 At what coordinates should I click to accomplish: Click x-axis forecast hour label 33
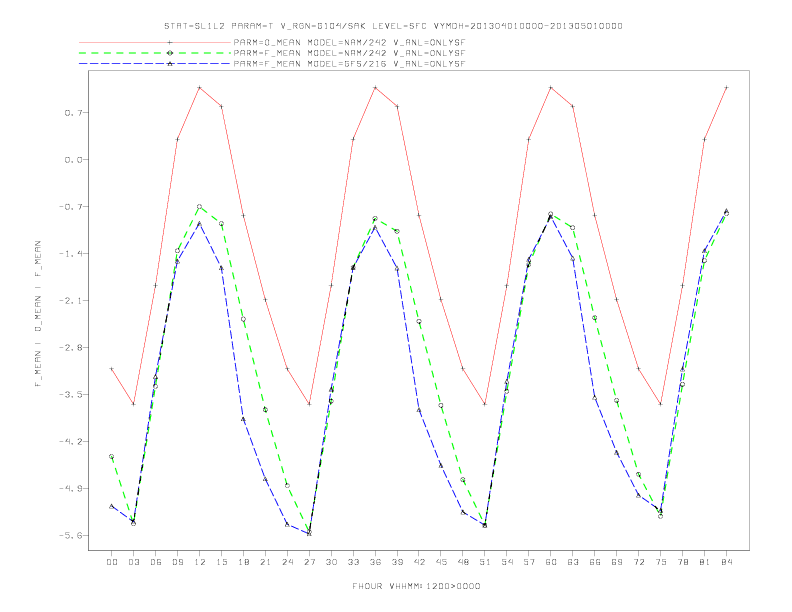tap(353, 562)
